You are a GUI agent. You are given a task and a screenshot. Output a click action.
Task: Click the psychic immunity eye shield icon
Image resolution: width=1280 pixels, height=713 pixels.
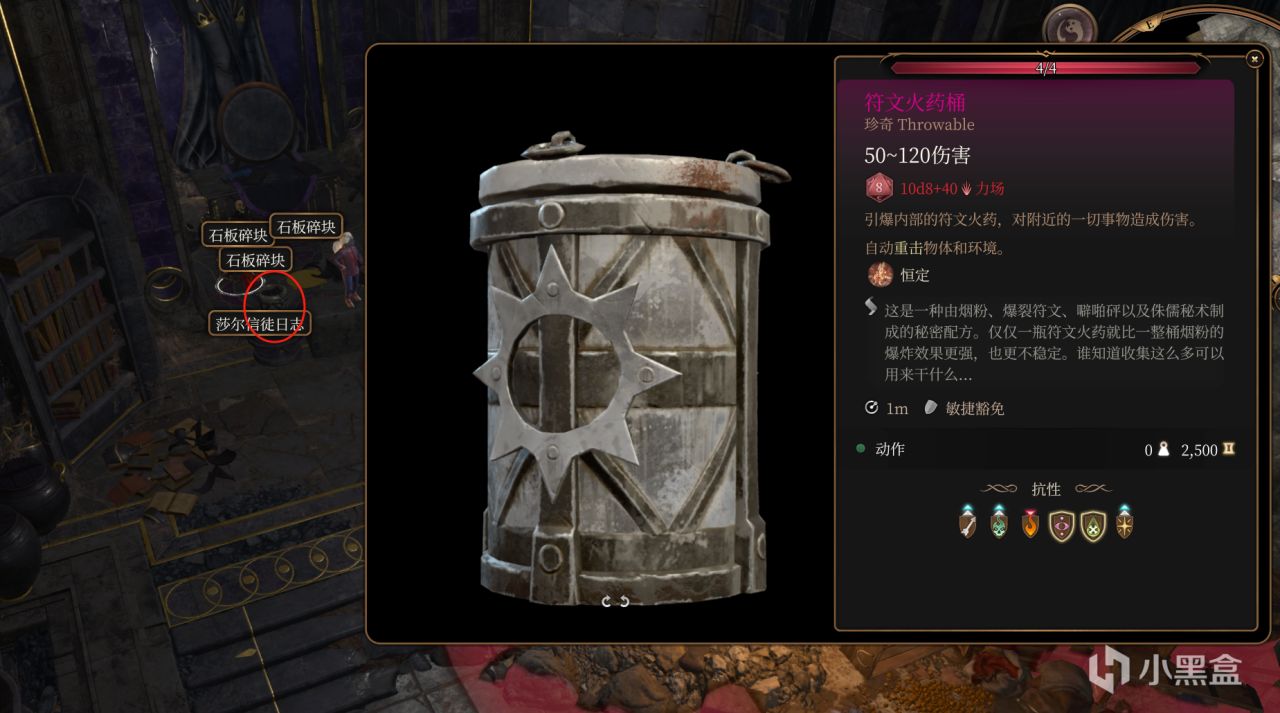point(1061,523)
